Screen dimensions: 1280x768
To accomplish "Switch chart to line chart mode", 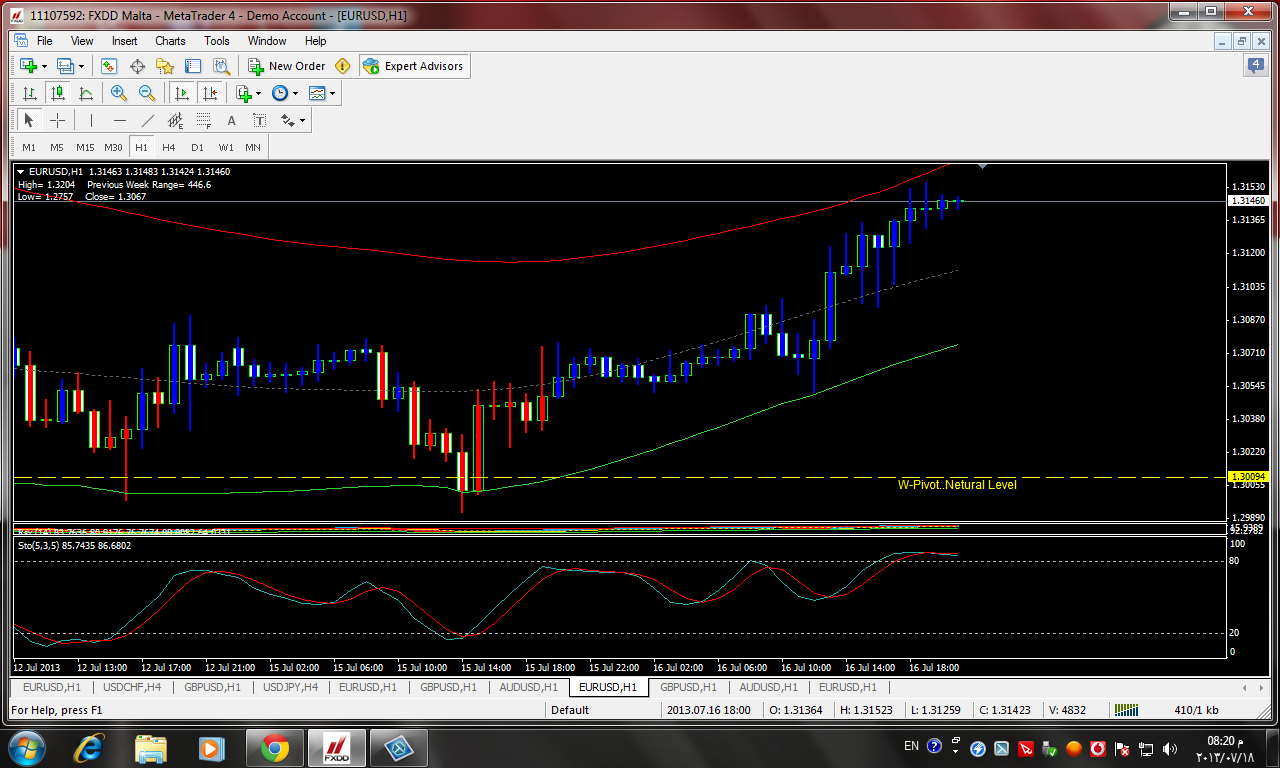I will pyautogui.click(x=85, y=93).
